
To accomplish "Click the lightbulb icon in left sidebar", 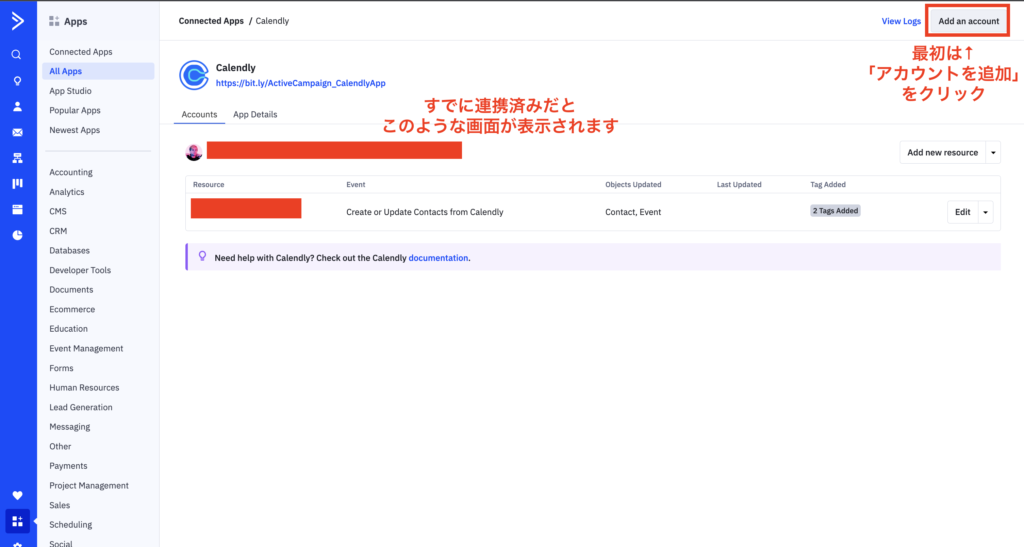I will click(17, 81).
